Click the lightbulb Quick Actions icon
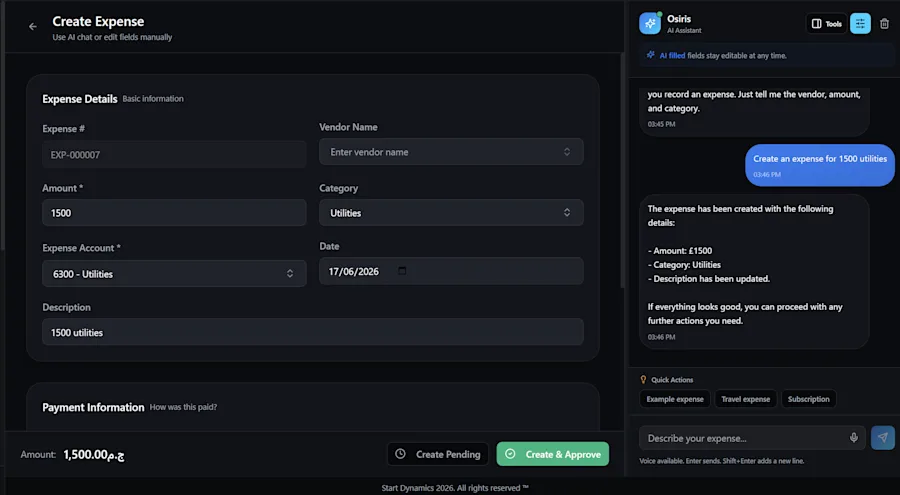This screenshot has width=900, height=495. tap(643, 380)
